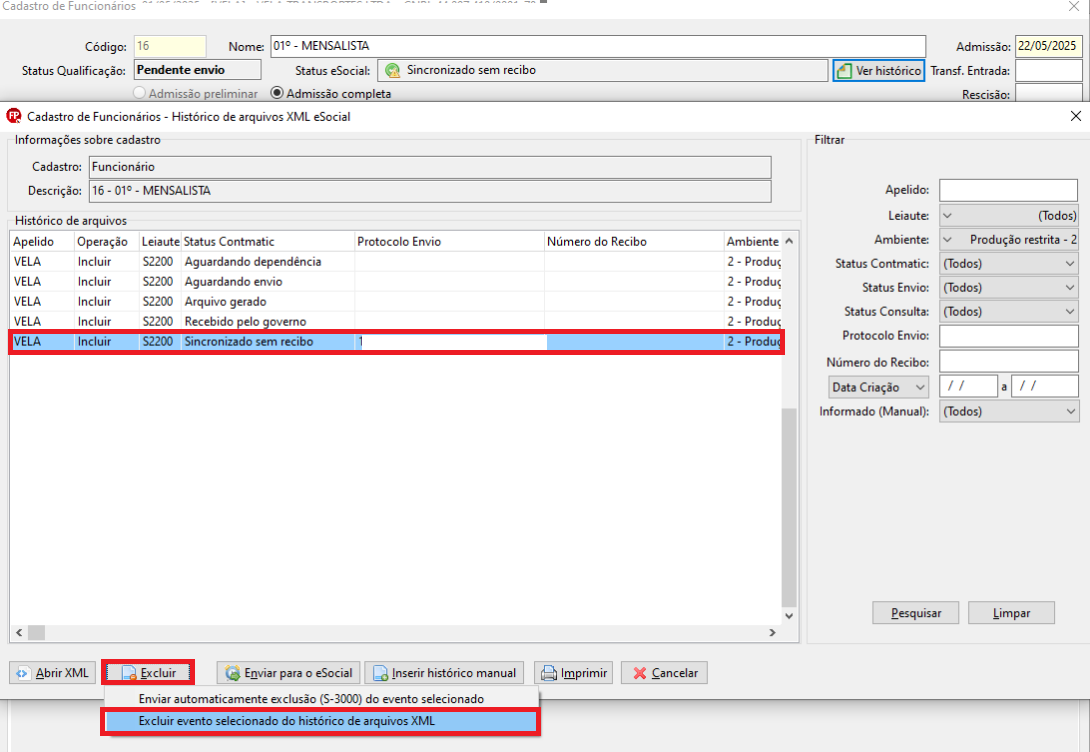
Task: Click the vertical scrollbar thumb of history list
Action: [x=789, y=507]
